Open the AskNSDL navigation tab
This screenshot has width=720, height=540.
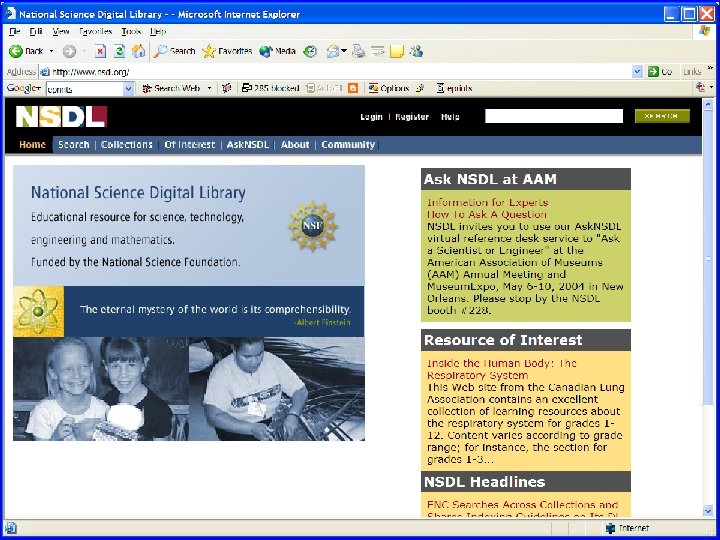[248, 145]
